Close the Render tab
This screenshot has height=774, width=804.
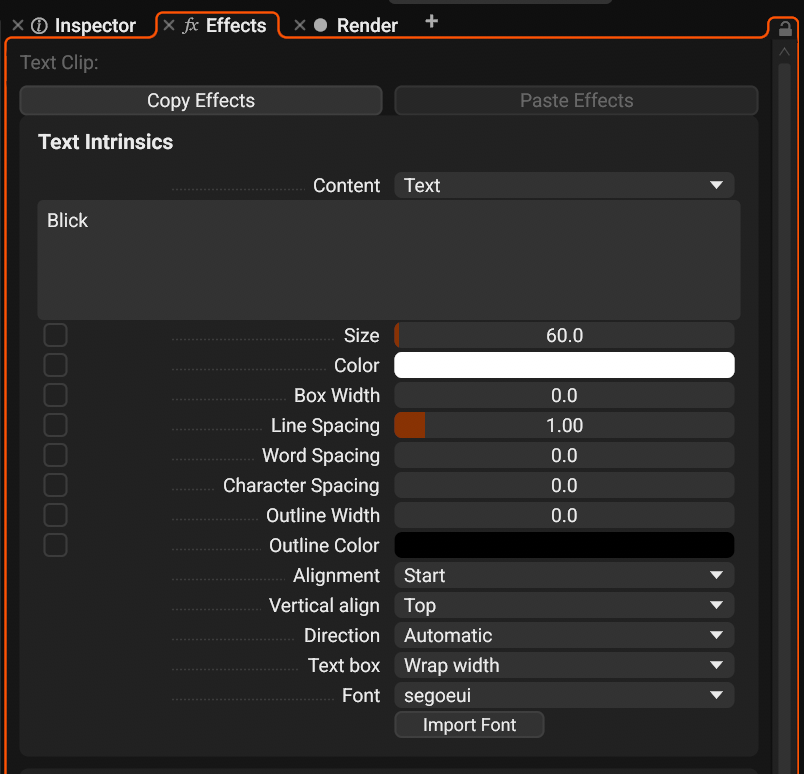coord(300,25)
